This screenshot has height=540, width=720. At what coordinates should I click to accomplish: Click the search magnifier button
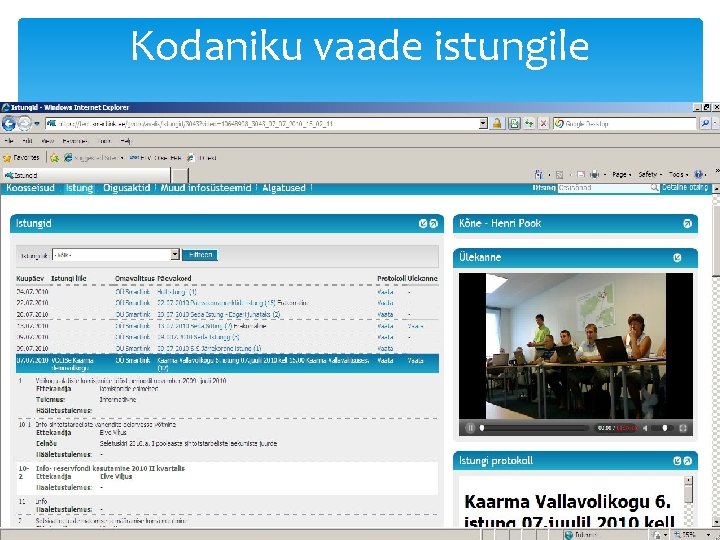(705, 124)
